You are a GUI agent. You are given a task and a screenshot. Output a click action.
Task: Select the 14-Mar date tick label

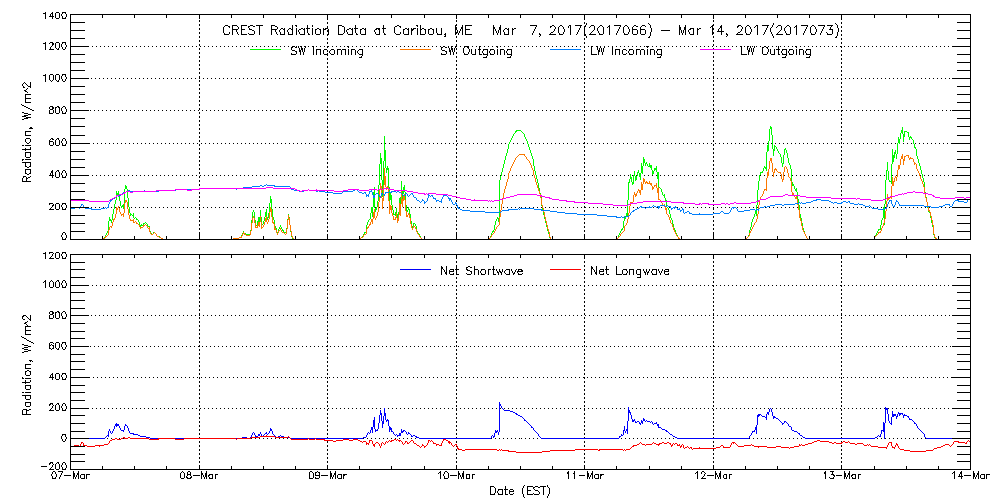(x=970, y=475)
